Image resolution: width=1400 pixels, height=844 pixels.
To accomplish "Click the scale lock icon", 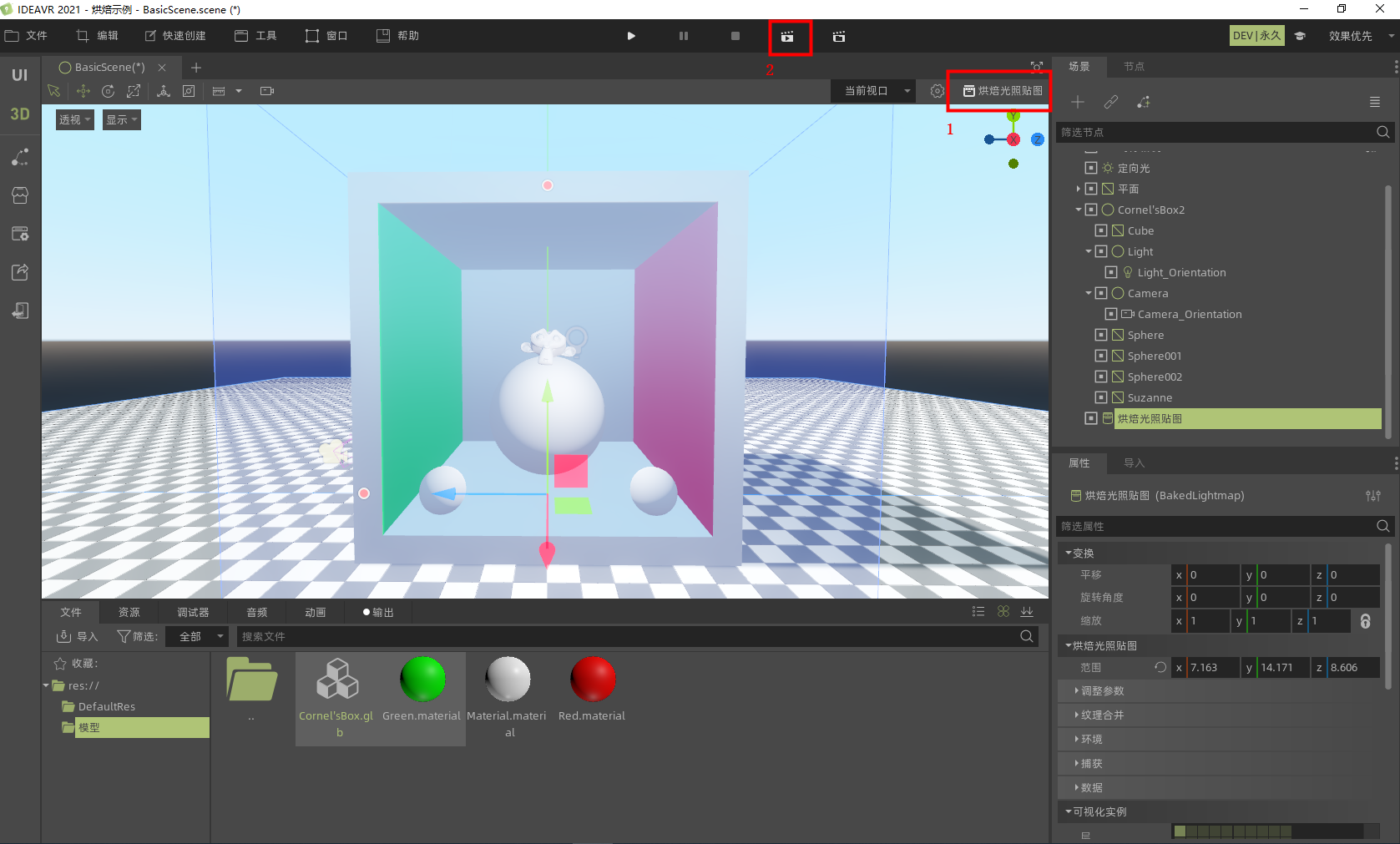I will [x=1365, y=621].
